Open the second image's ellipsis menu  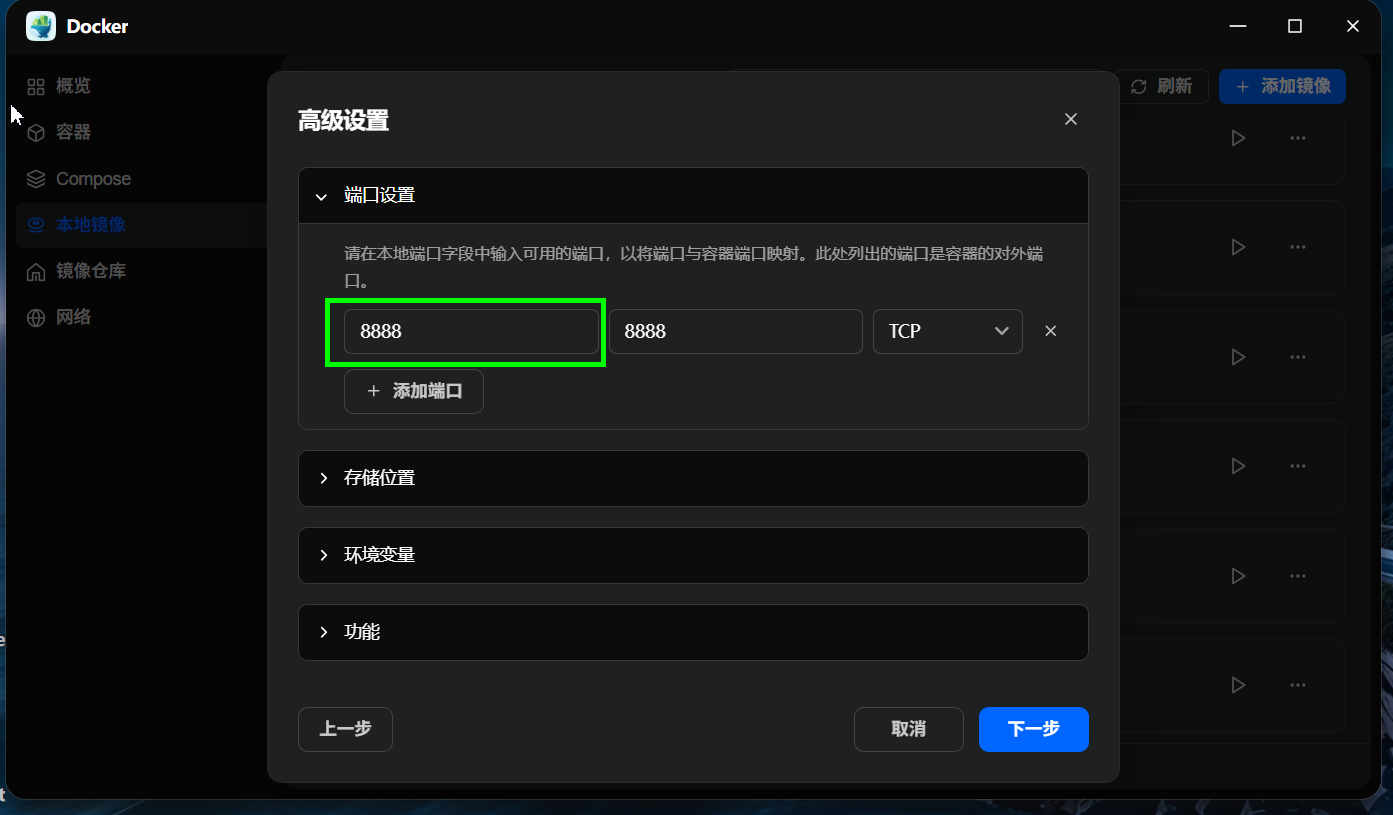[x=1297, y=247]
